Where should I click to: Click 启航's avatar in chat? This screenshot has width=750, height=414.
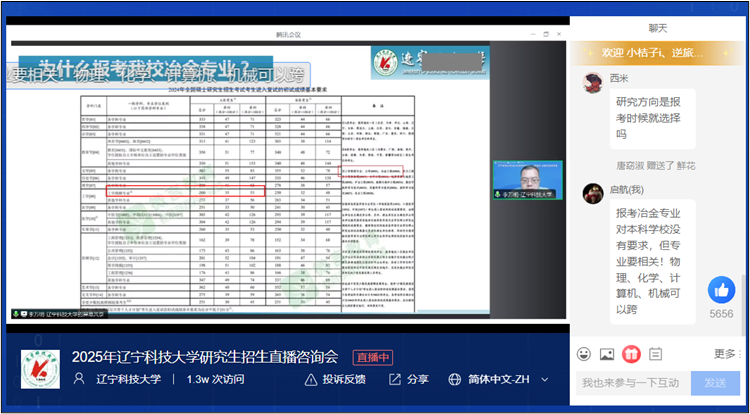pos(591,191)
